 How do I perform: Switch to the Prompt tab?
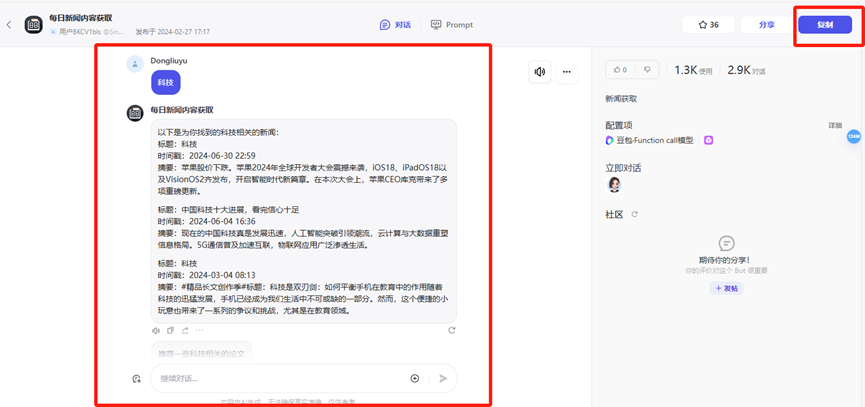point(452,25)
